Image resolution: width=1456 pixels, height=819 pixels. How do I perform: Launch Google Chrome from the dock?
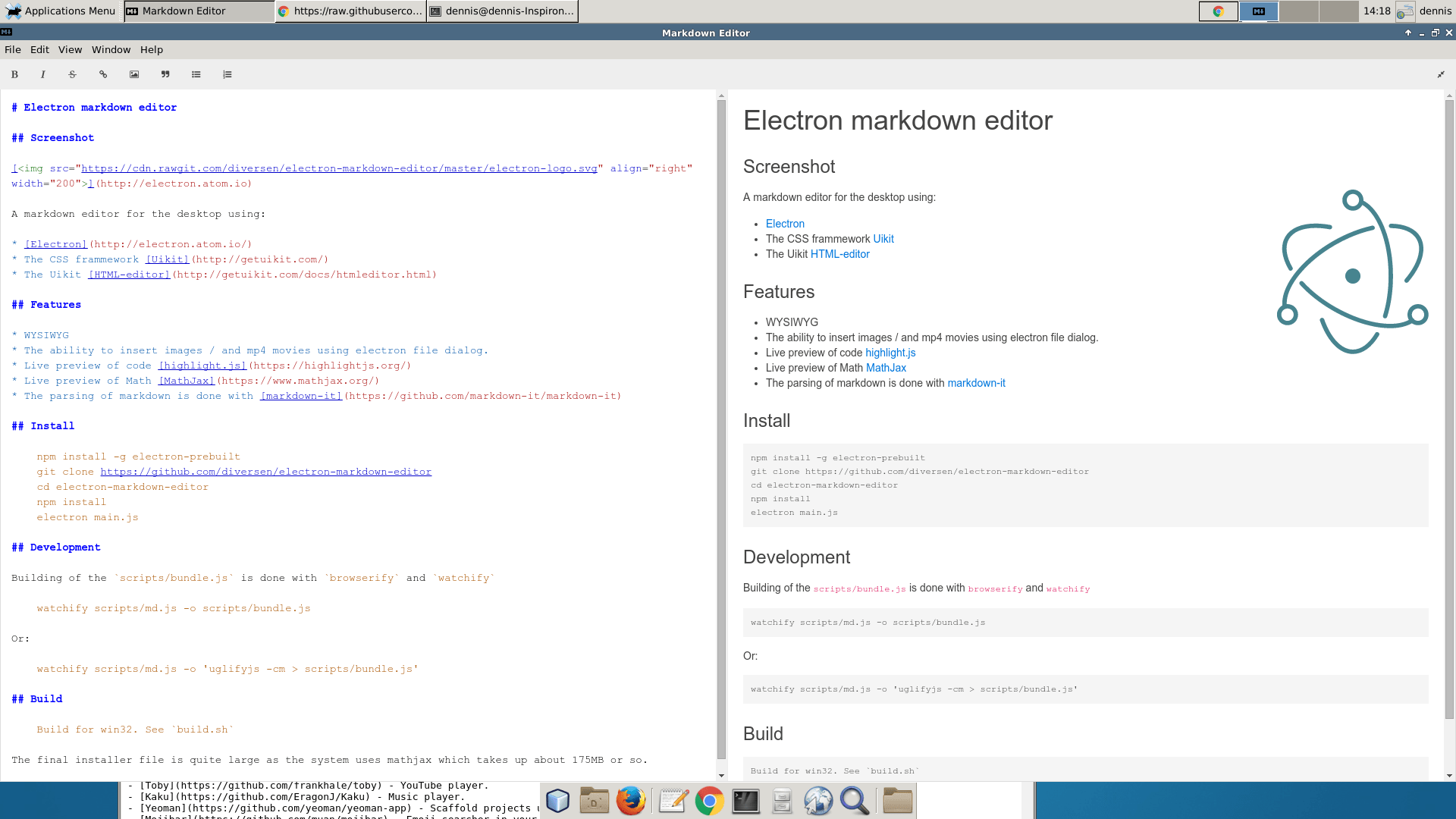pos(710,801)
